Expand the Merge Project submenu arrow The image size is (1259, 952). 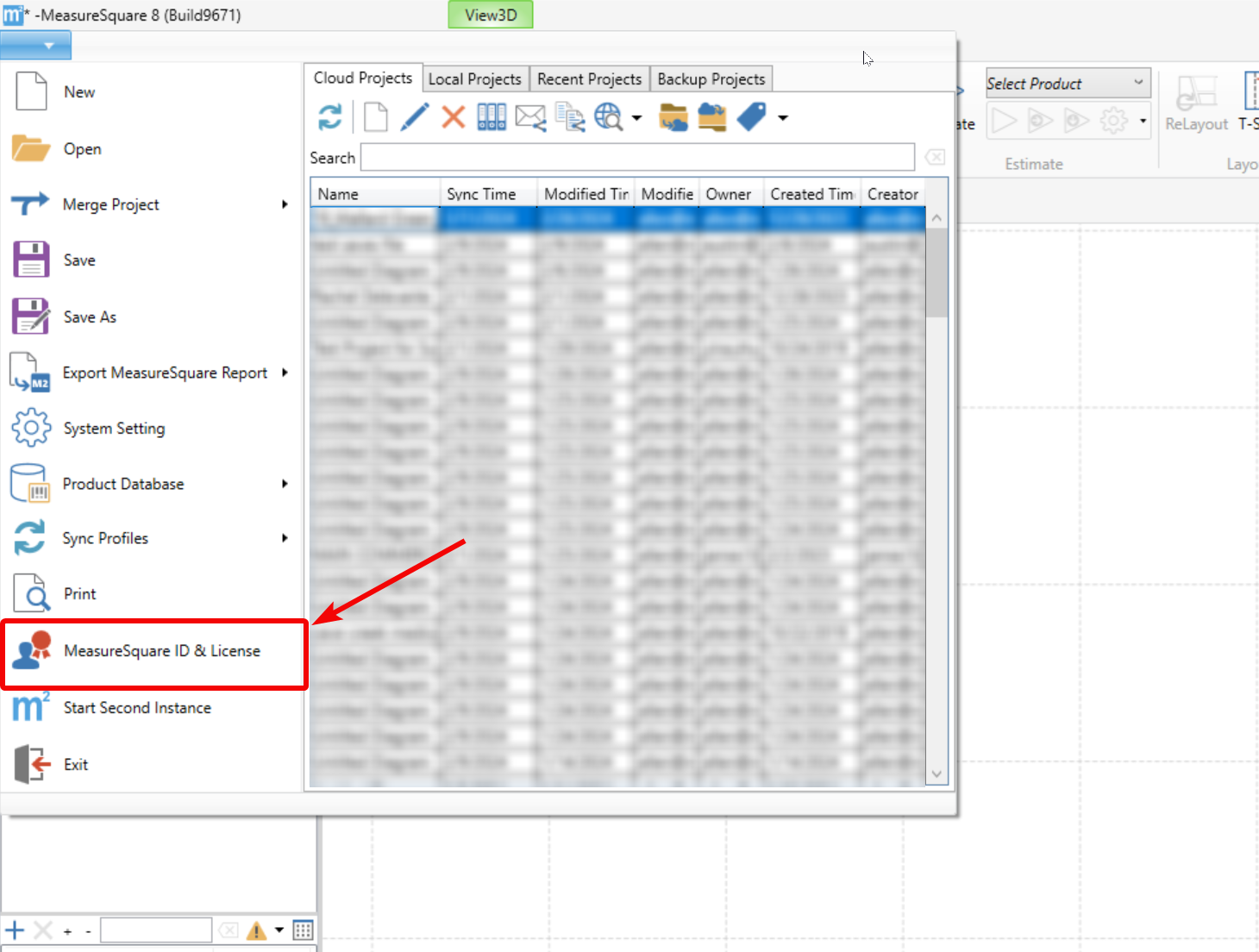(x=285, y=204)
